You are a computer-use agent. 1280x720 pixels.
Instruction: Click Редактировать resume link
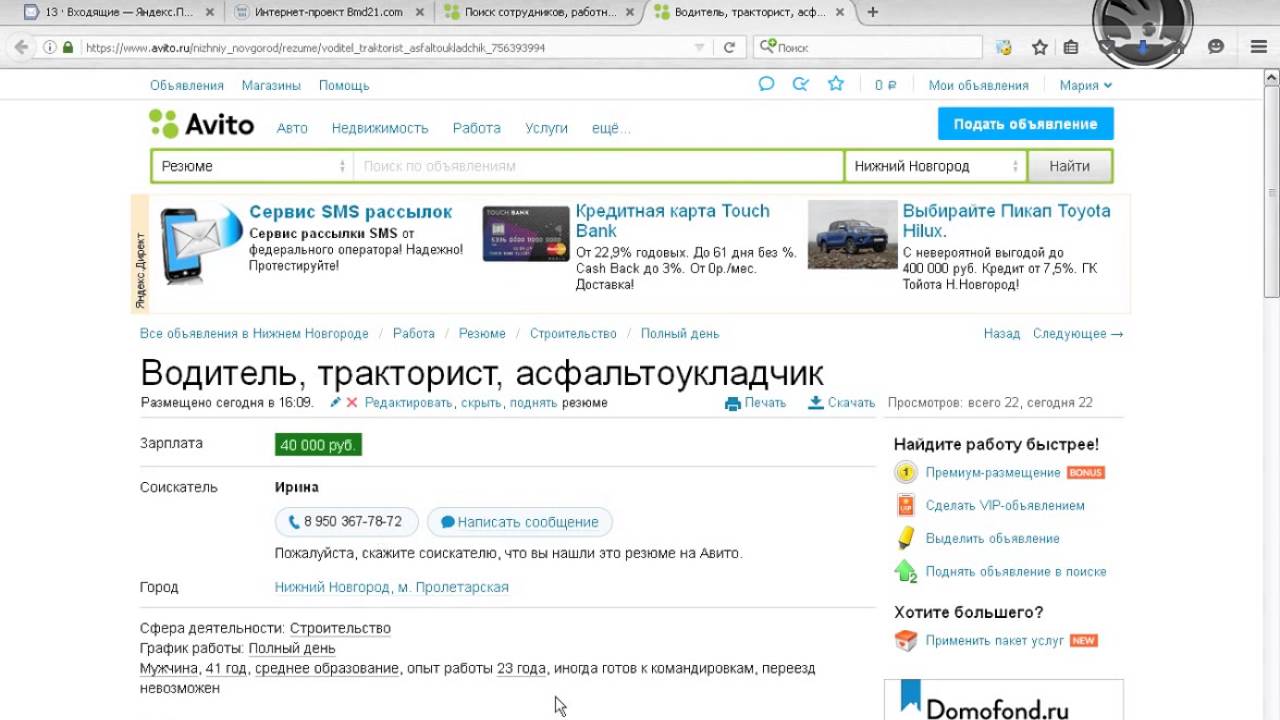(409, 403)
